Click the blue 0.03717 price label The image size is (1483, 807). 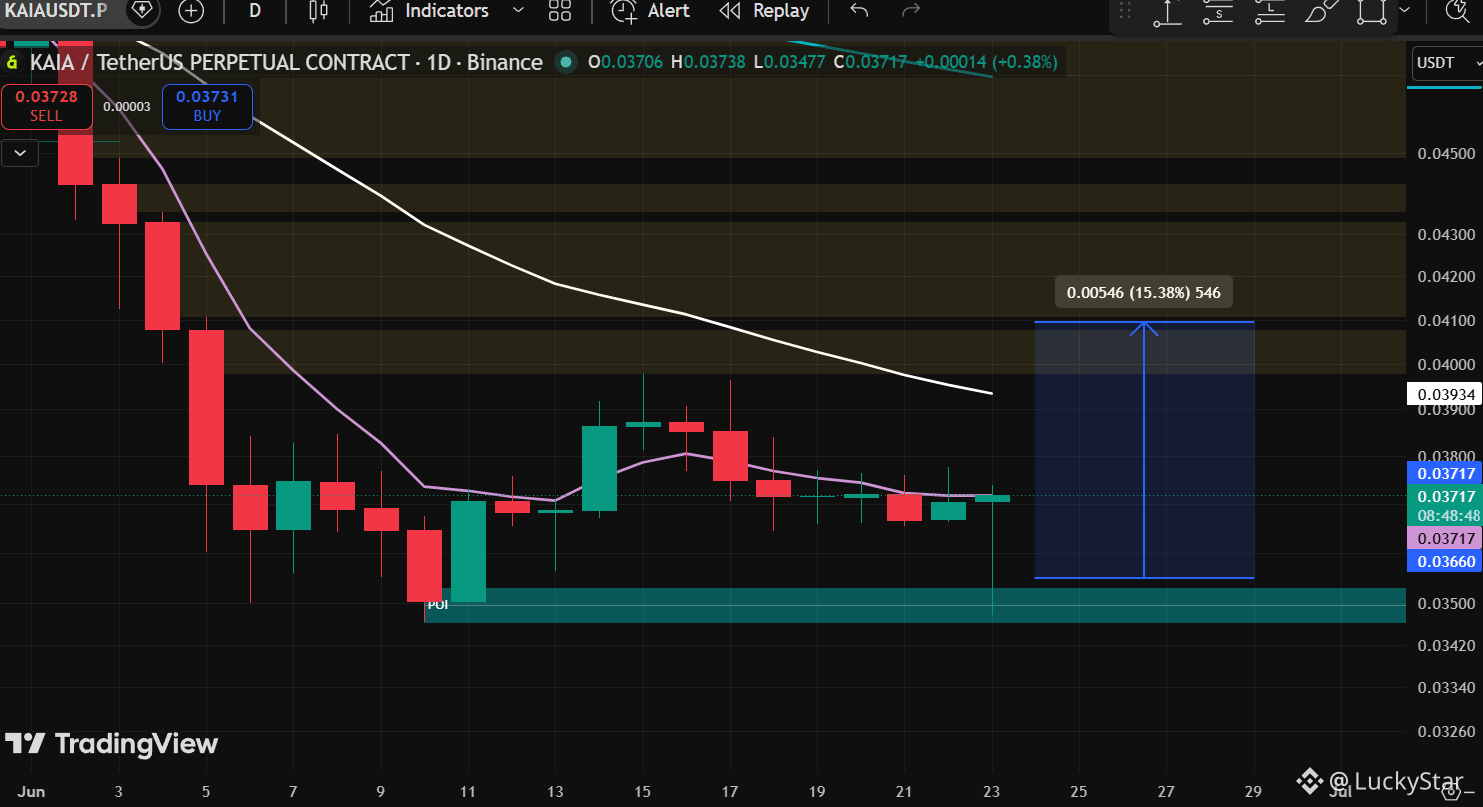click(x=1444, y=473)
